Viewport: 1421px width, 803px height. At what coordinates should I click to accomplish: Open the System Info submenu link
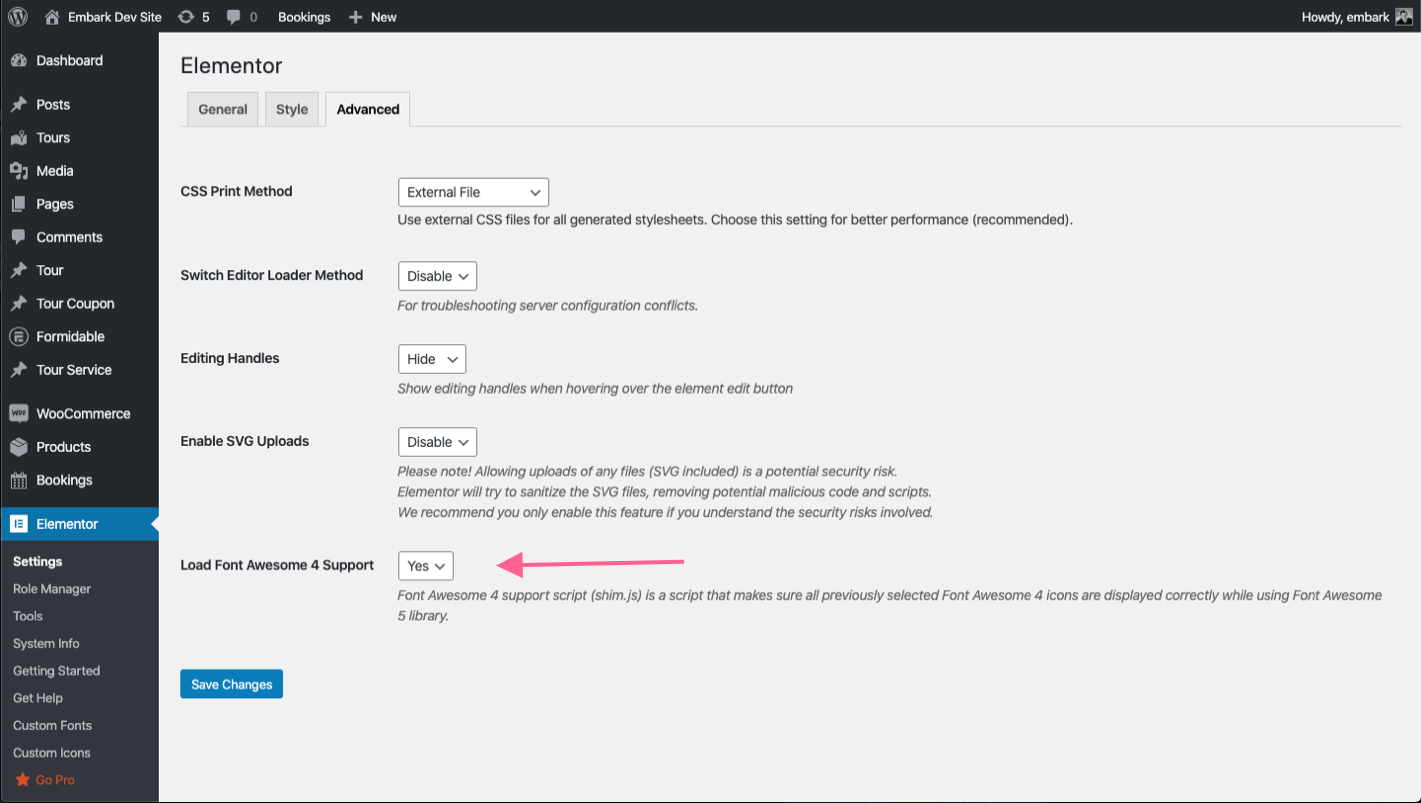[x=46, y=643]
